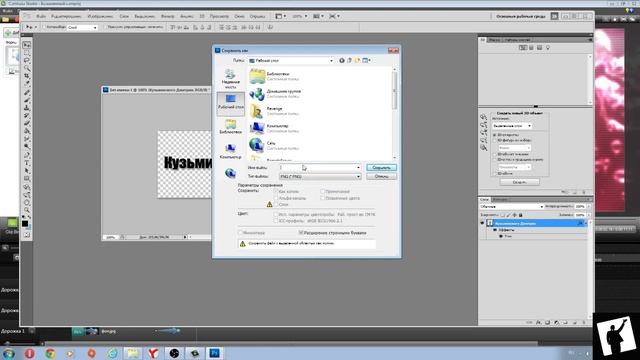
Task: Click the Back arrow in the save dialog
Action: click(342, 60)
